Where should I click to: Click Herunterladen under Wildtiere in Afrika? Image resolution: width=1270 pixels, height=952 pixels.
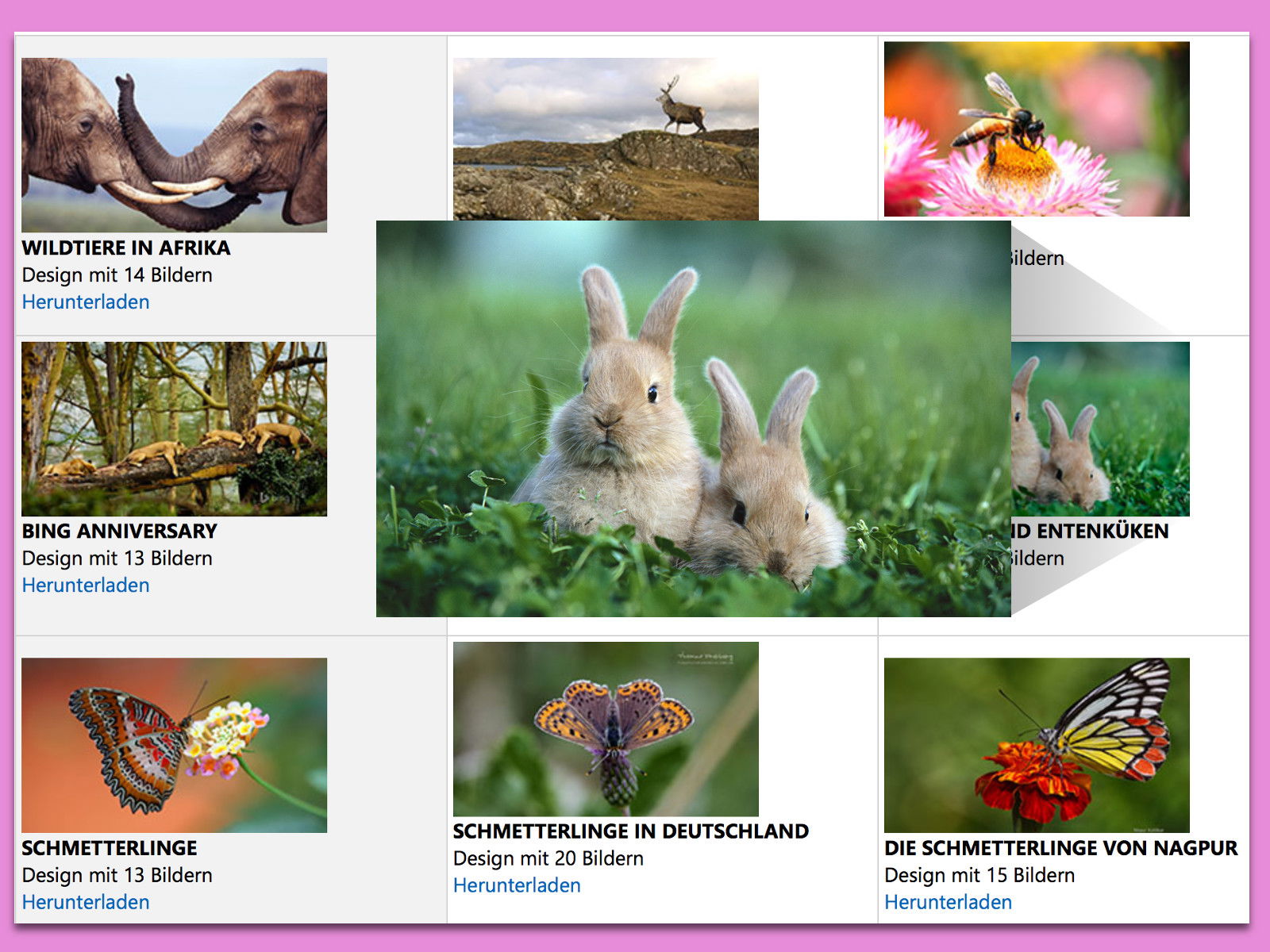coord(86,302)
